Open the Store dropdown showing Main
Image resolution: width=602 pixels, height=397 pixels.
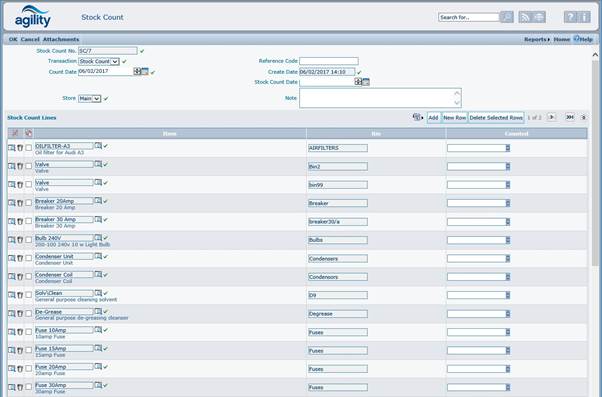point(89,99)
